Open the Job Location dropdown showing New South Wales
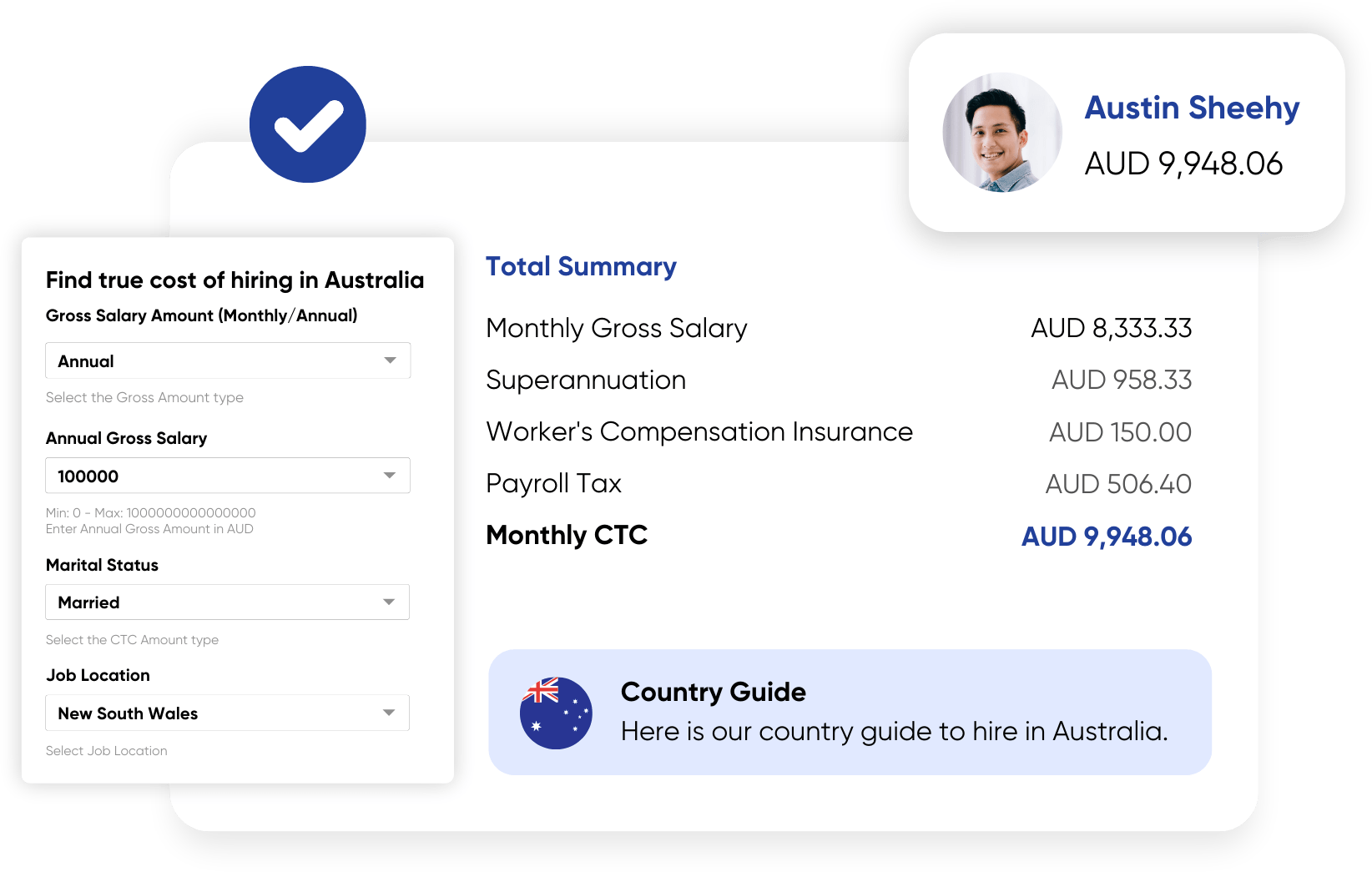 (x=226, y=713)
